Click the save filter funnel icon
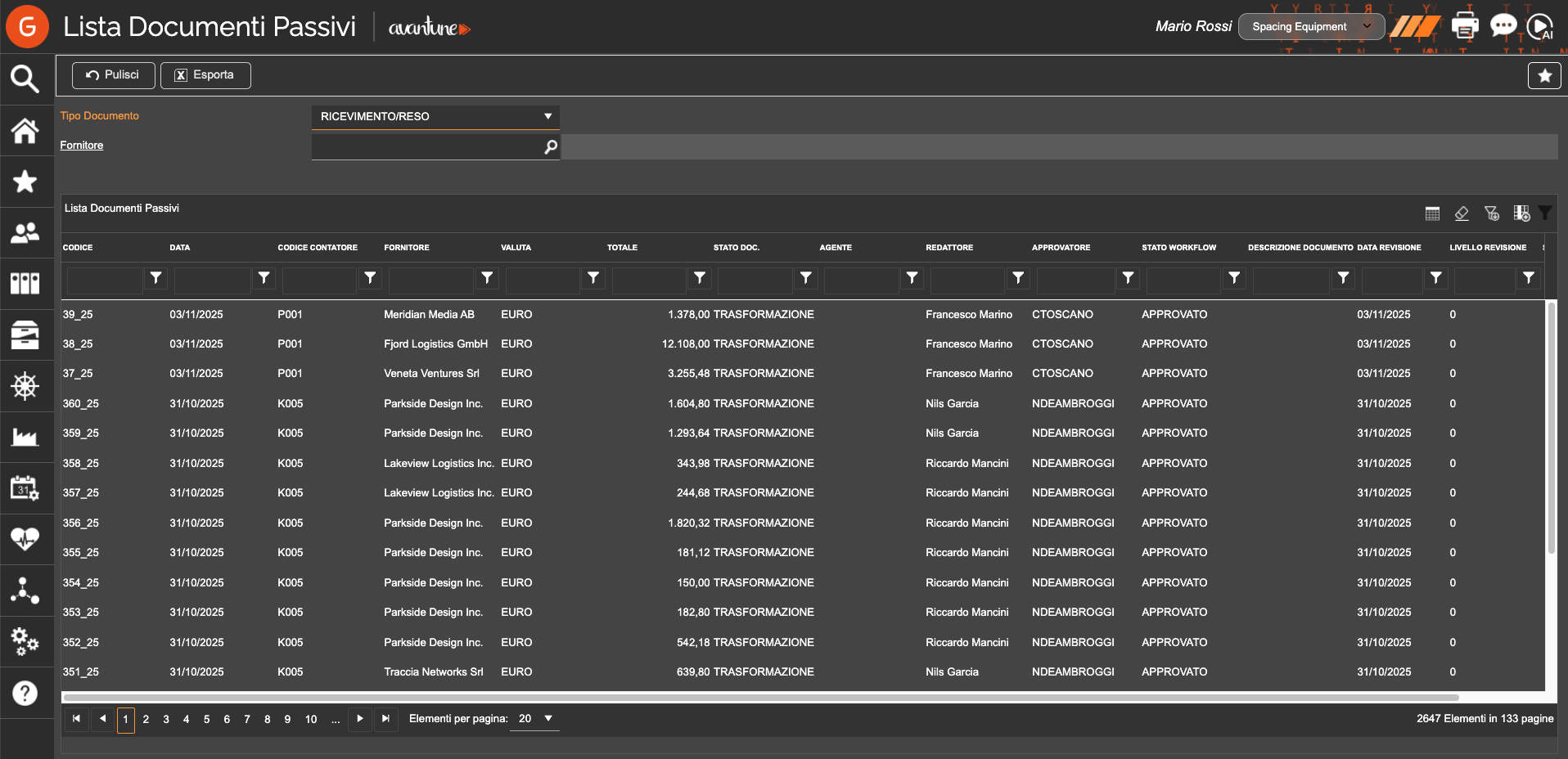Image resolution: width=1568 pixels, height=759 pixels. coord(1492,213)
